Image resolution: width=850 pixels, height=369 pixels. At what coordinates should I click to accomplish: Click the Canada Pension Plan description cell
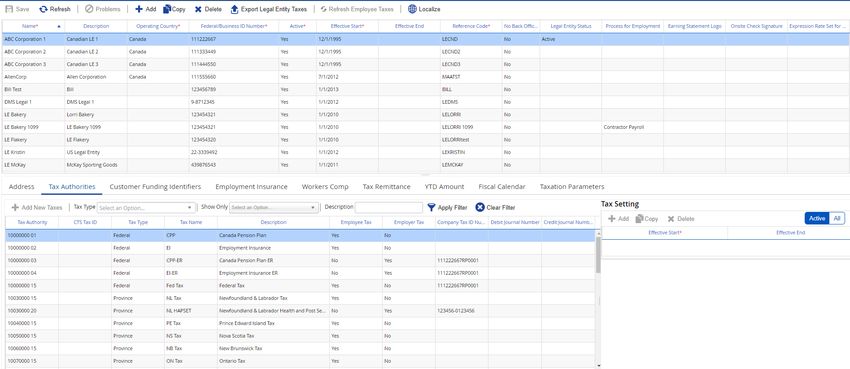[273, 236]
